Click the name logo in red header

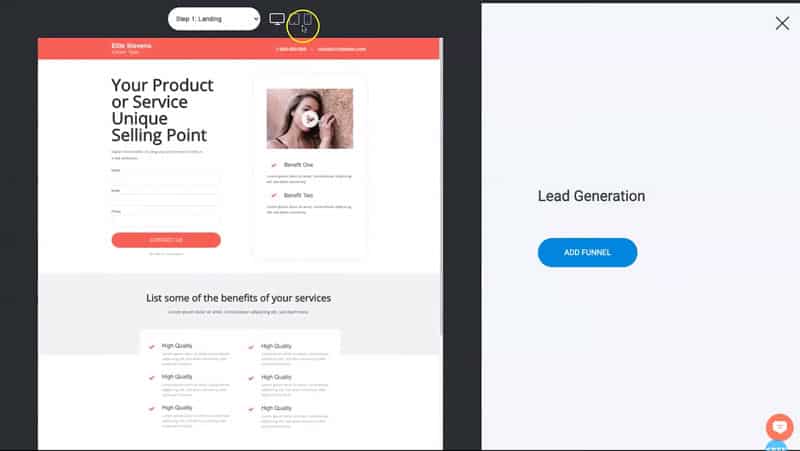132,48
